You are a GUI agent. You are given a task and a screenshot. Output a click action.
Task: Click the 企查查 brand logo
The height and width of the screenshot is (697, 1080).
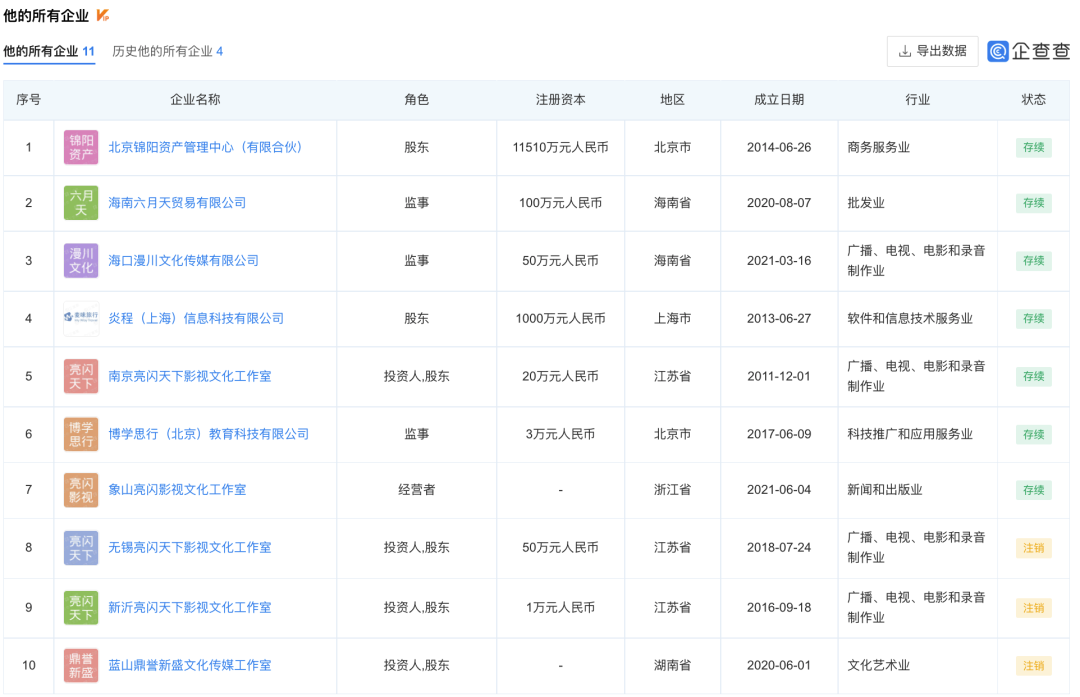tap(1028, 51)
